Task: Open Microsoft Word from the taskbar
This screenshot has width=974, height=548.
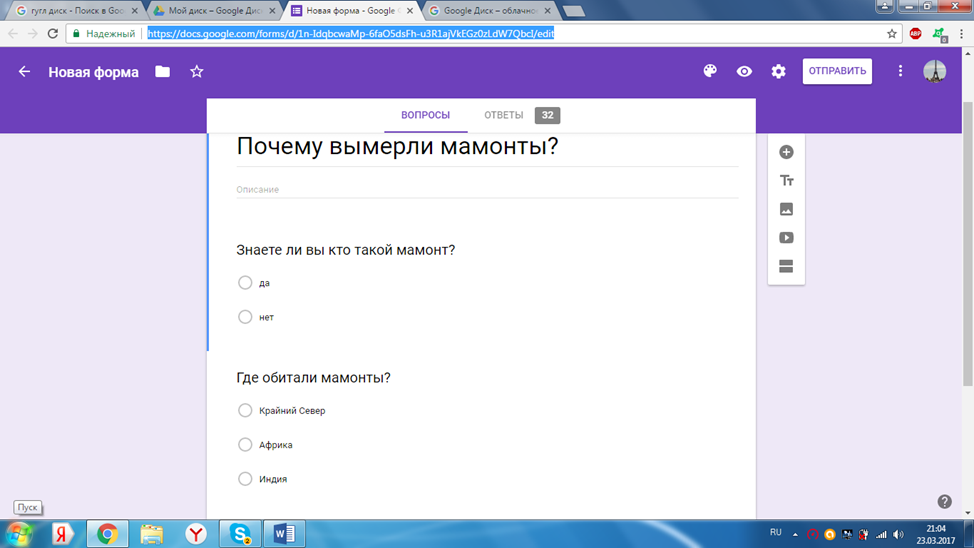Action: pyautogui.click(x=284, y=534)
